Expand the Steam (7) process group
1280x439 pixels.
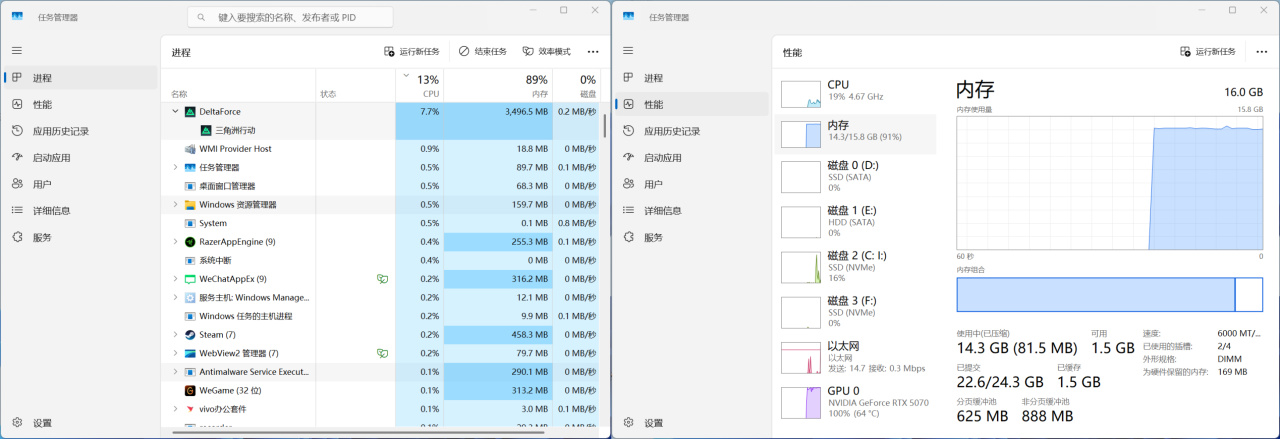click(176, 335)
